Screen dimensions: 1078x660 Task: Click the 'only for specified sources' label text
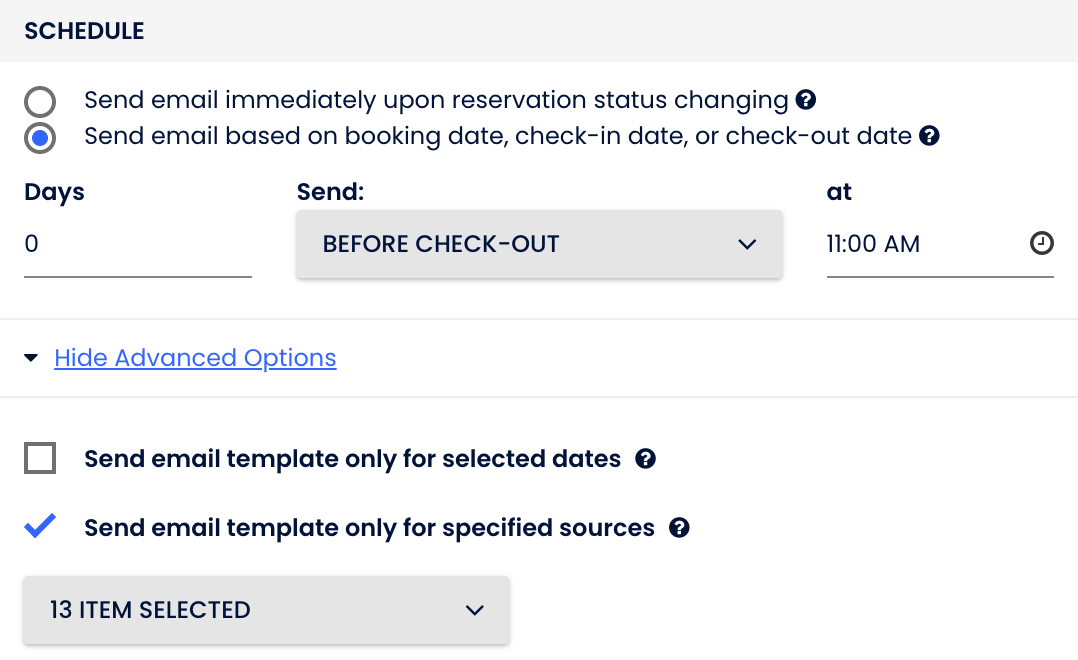[x=369, y=528]
